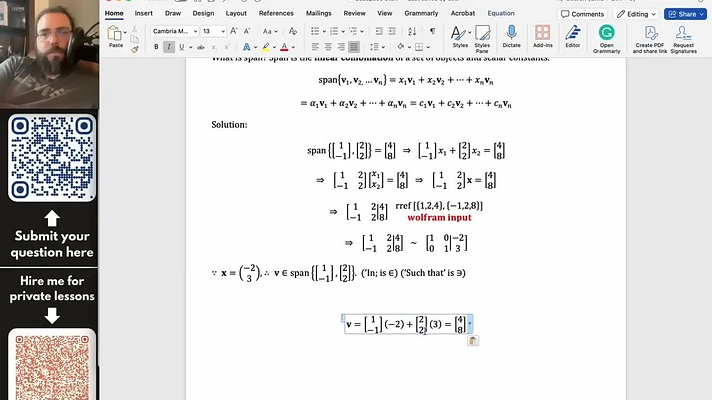Toggle Italic formatting
This screenshot has height=400, width=712.
[x=169, y=47]
